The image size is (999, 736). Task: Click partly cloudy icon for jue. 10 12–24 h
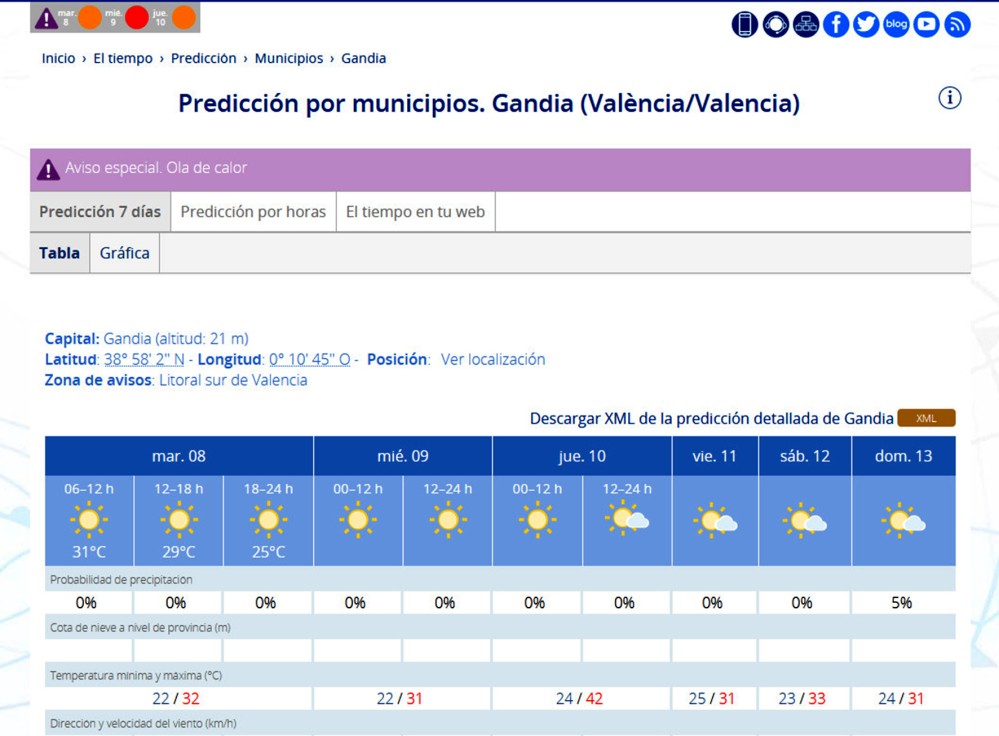pyautogui.click(x=627, y=518)
